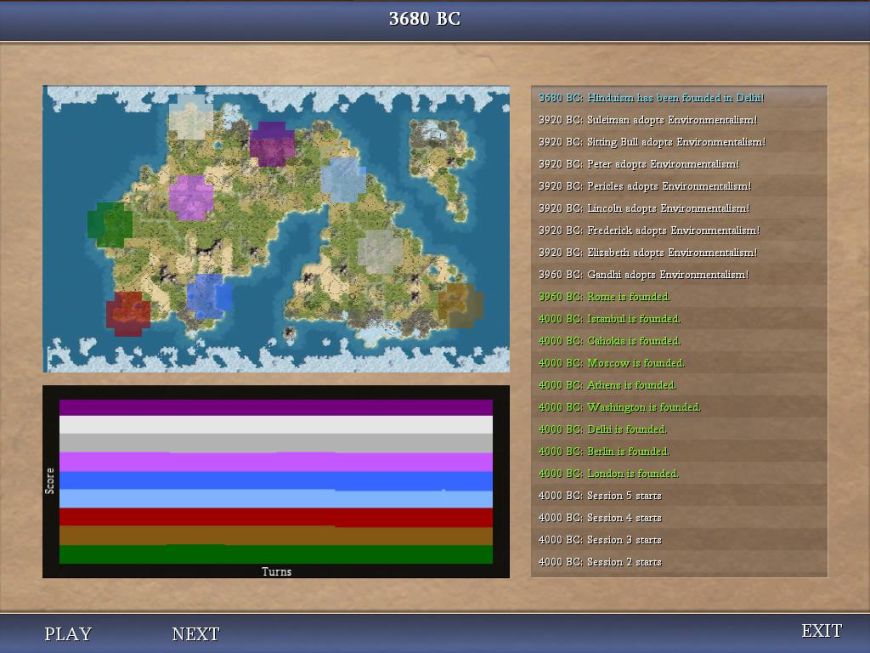Viewport: 870px width, 653px height.
Task: Select 'Pericles adopts Environmentalism' log entry
Action: tap(679, 186)
